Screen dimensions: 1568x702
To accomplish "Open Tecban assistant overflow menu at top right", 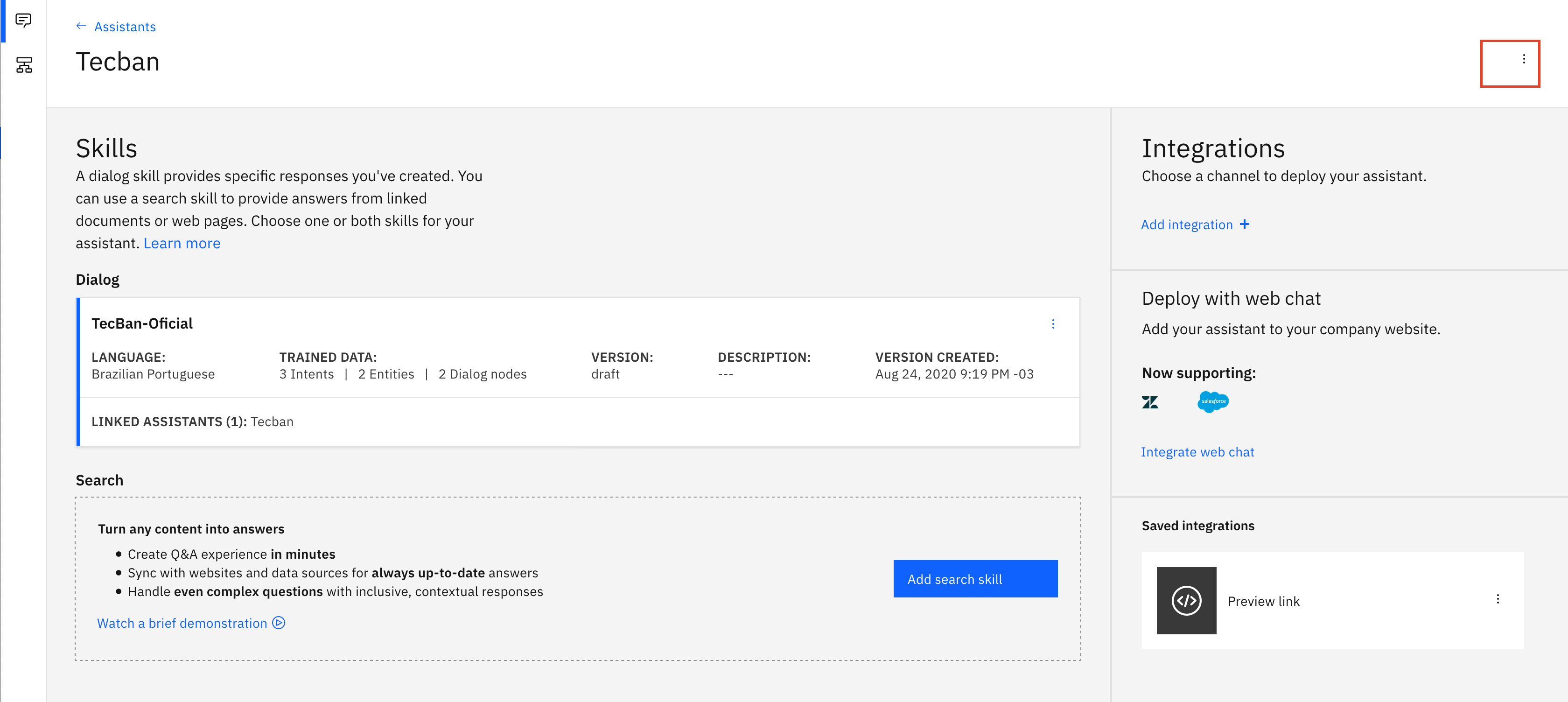I will pyautogui.click(x=1524, y=59).
